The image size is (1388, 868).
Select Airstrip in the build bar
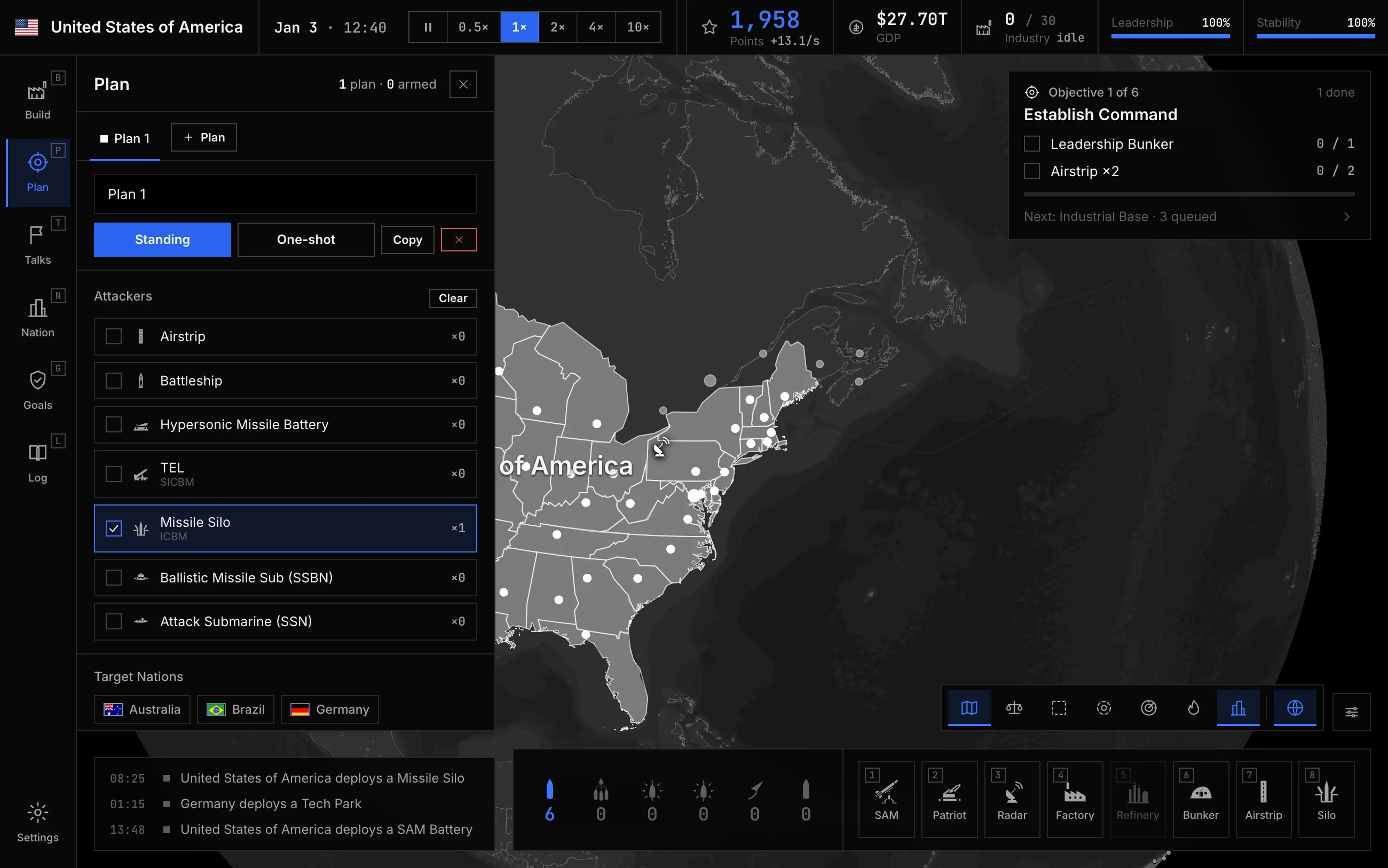[1264, 799]
